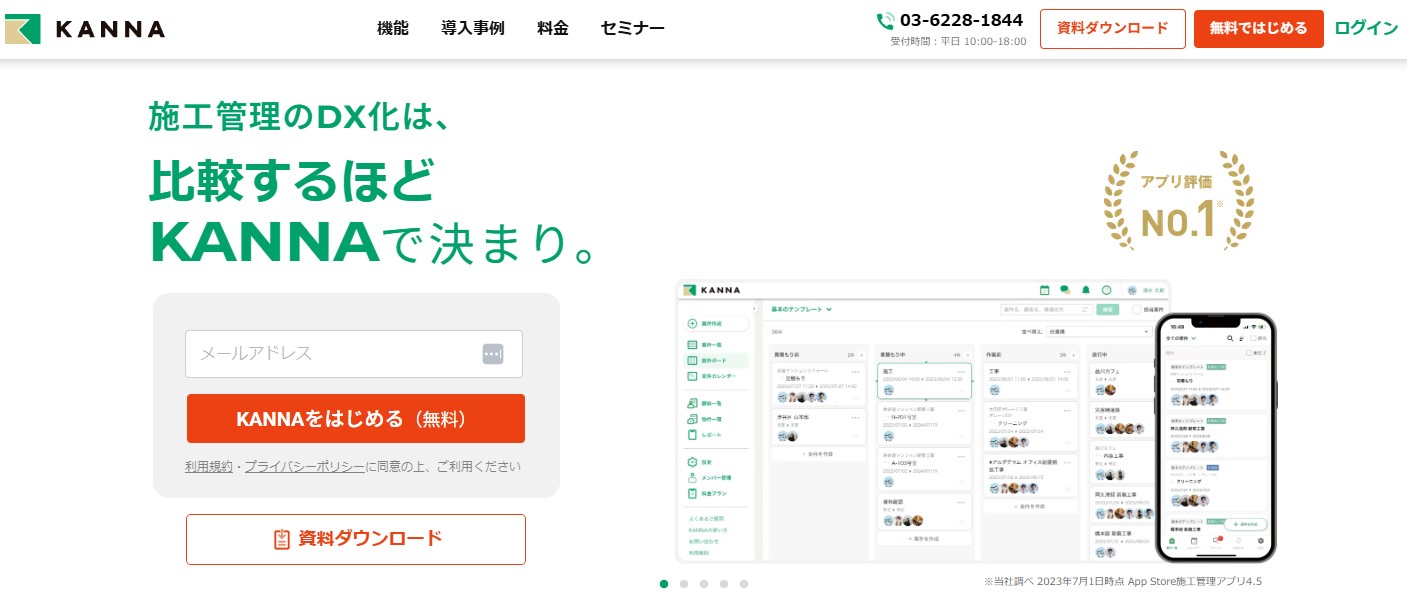The width and height of the screenshot is (1407, 605).
Task: Click the 施工管理のDX化は、 headline text
Action: 300,117
